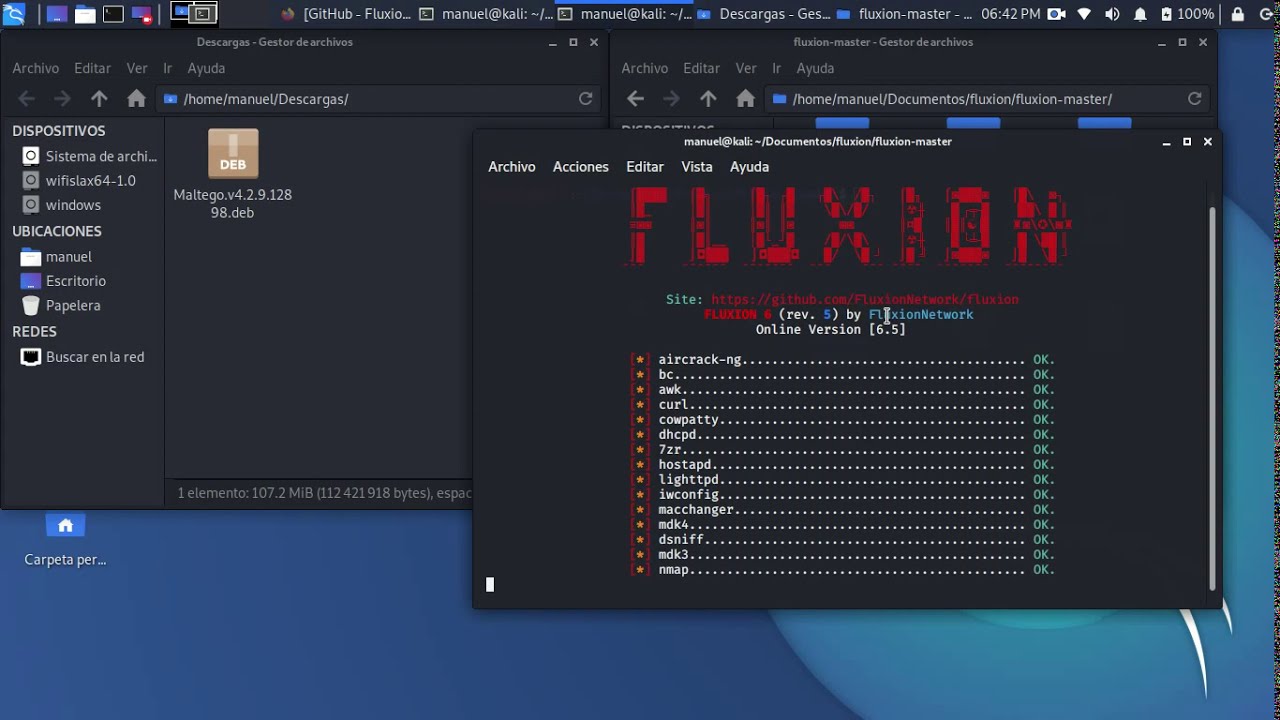Open Acciones menu in the terminal
The image size is (1280, 720).
click(x=581, y=167)
